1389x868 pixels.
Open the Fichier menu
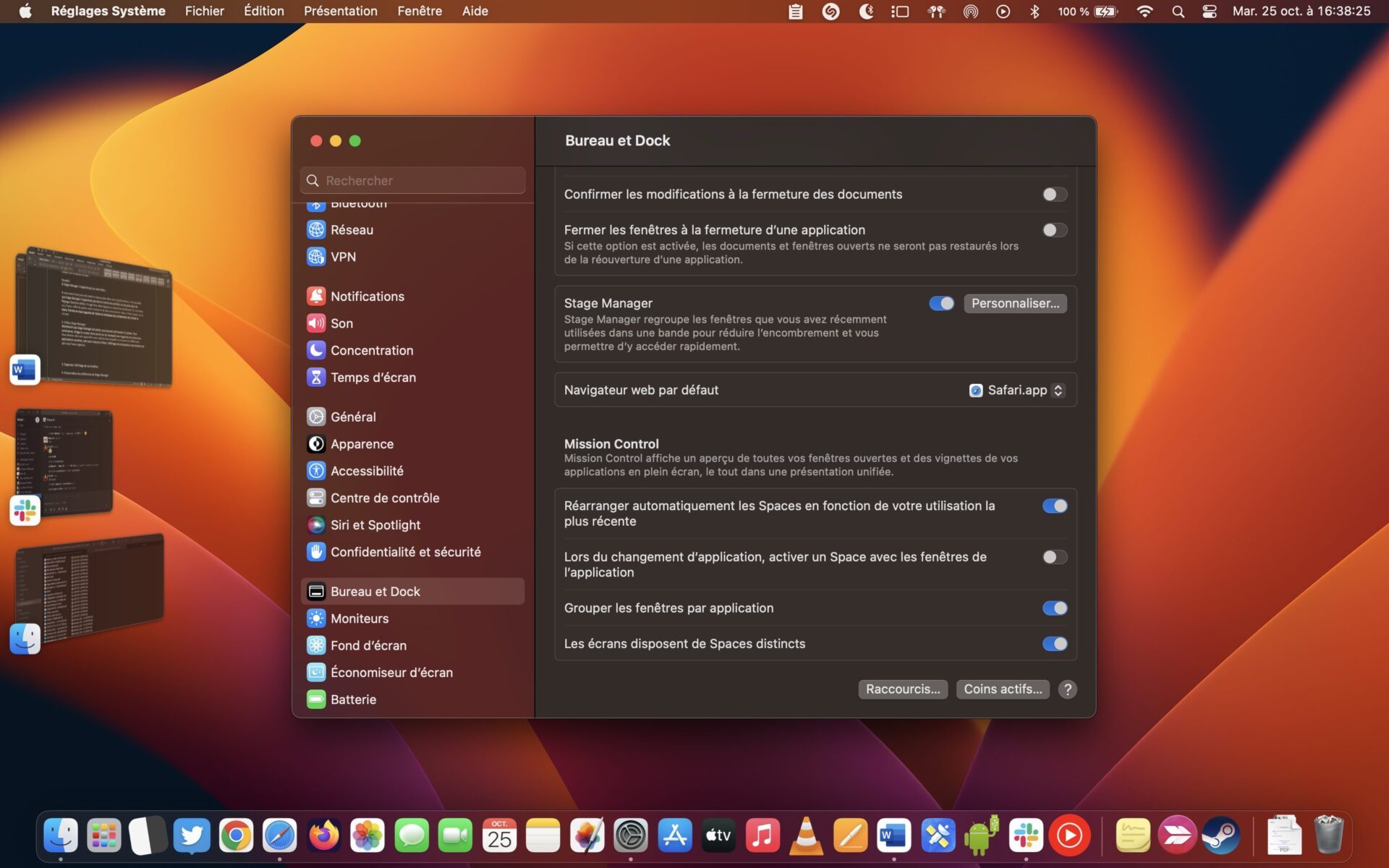tap(205, 11)
